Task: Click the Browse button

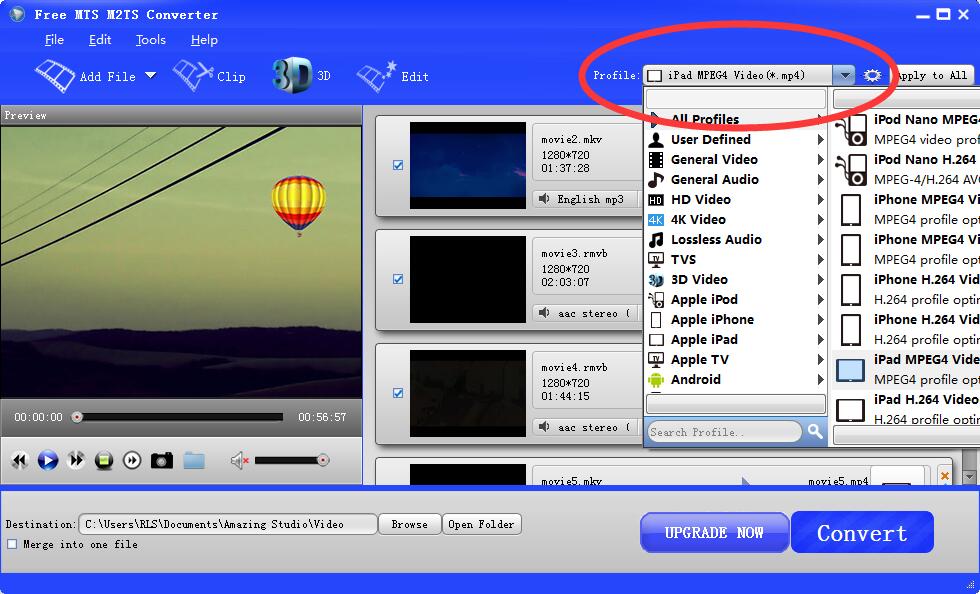Action: coord(409,524)
